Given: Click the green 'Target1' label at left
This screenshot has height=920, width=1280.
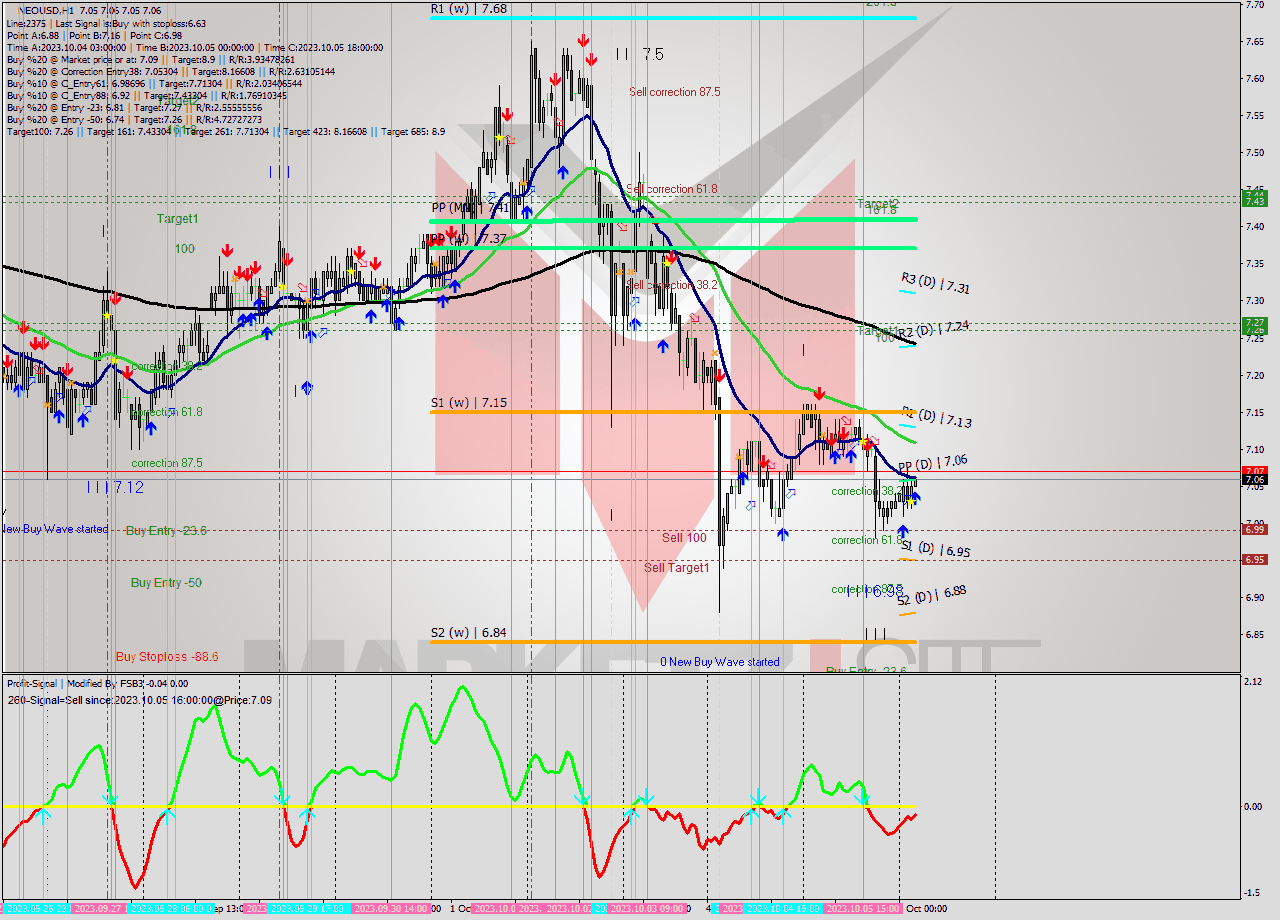Looking at the screenshot, I should coord(177,218).
